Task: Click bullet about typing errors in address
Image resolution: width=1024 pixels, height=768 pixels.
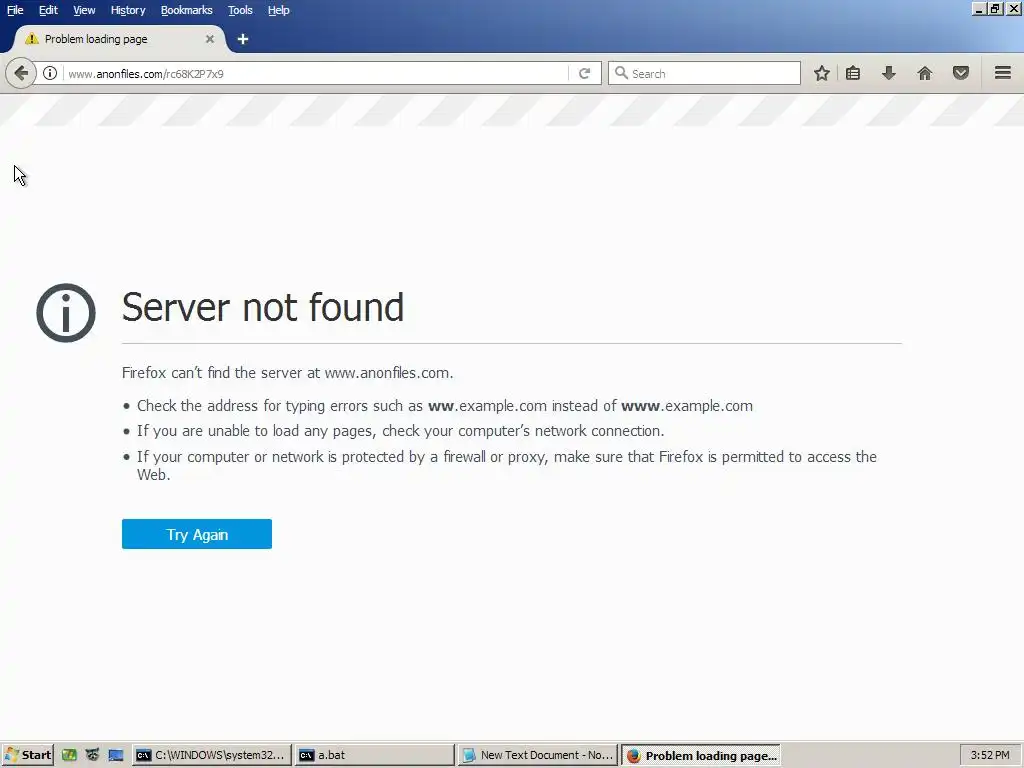Action: point(445,406)
